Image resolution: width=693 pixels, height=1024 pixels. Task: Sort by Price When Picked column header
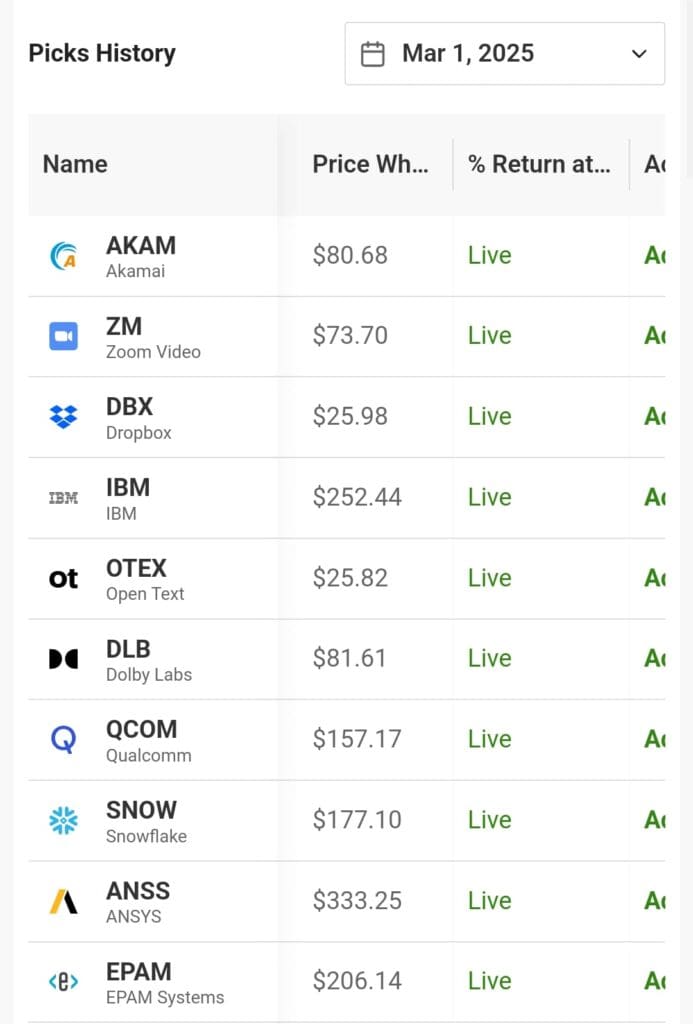(370, 164)
